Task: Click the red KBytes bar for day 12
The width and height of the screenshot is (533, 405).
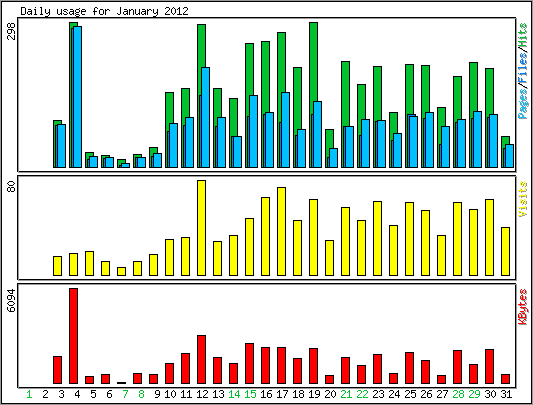Action: [x=202, y=359]
